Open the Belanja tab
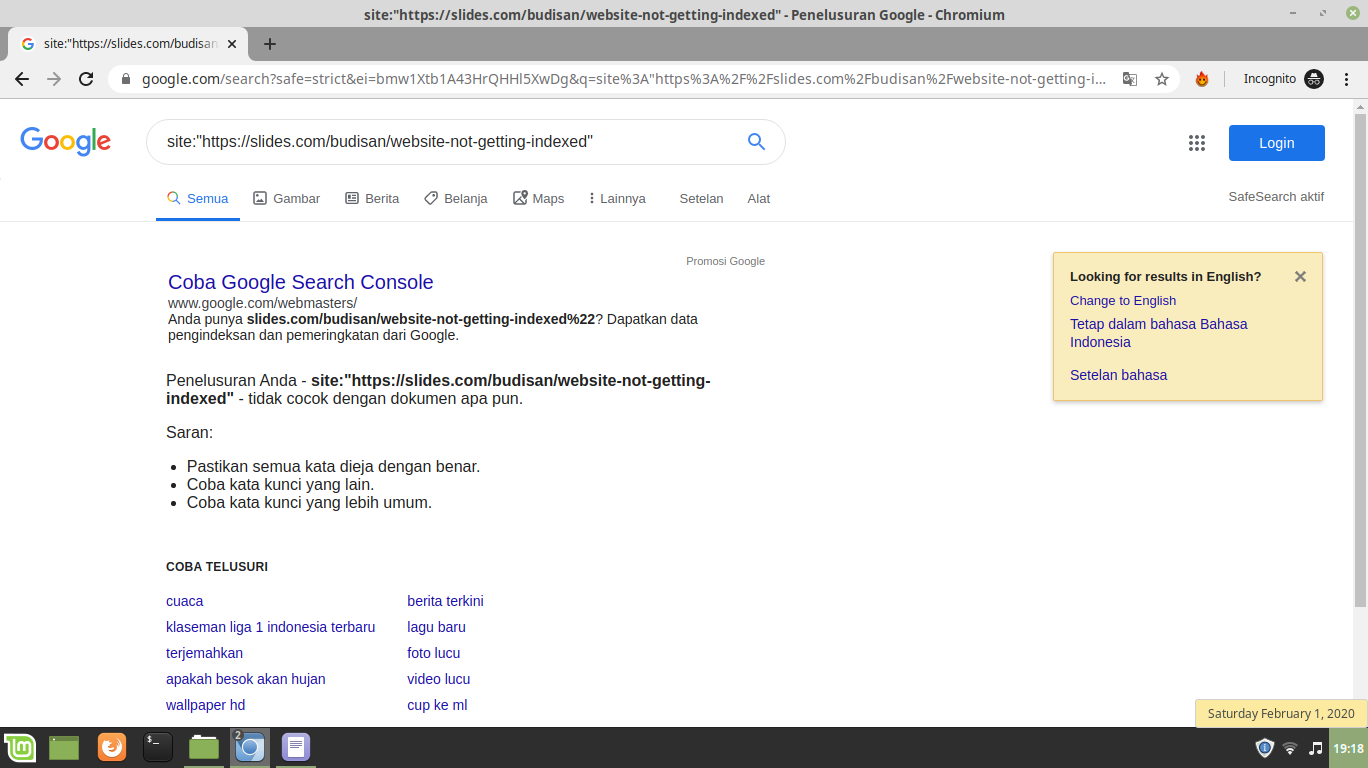Screen dimensions: 1368x768 click(455, 198)
